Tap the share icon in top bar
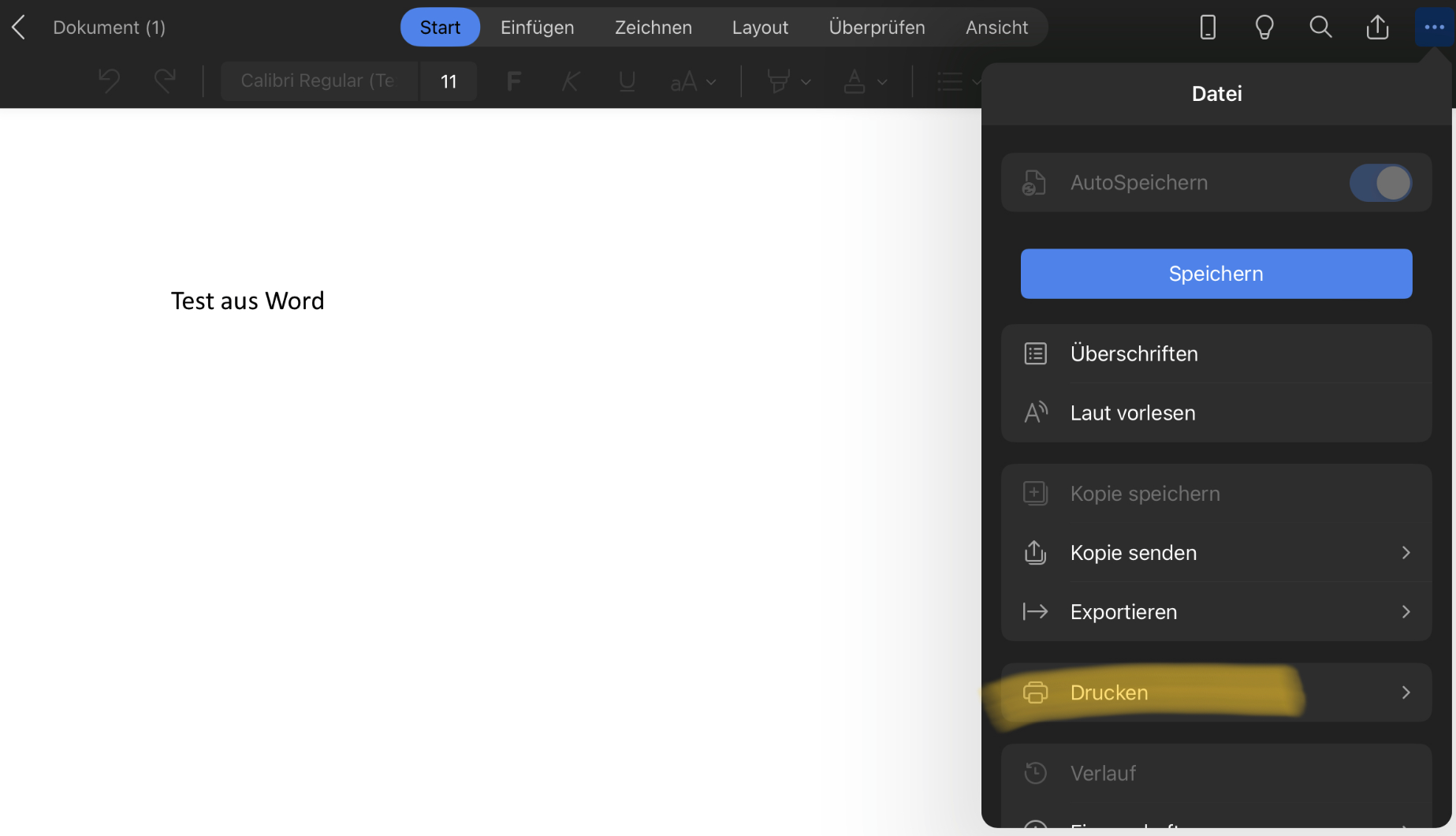The width and height of the screenshot is (1456, 836). [x=1377, y=28]
